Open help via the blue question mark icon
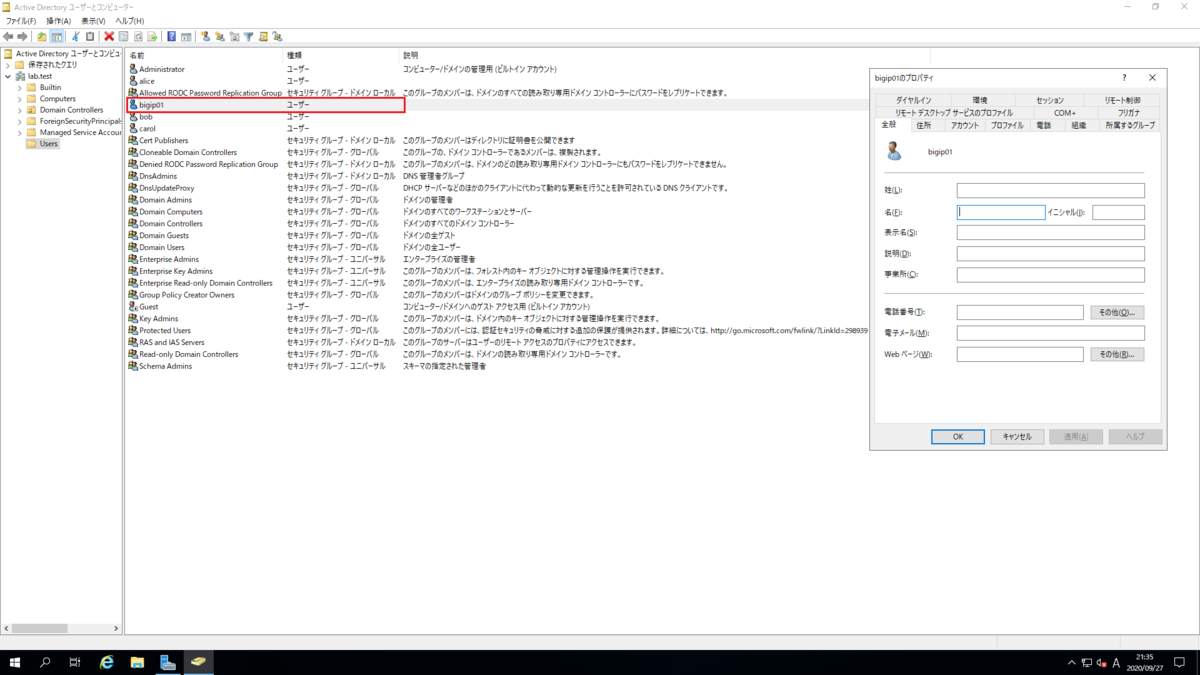Screen dimensions: 1200x675 pos(170,37)
